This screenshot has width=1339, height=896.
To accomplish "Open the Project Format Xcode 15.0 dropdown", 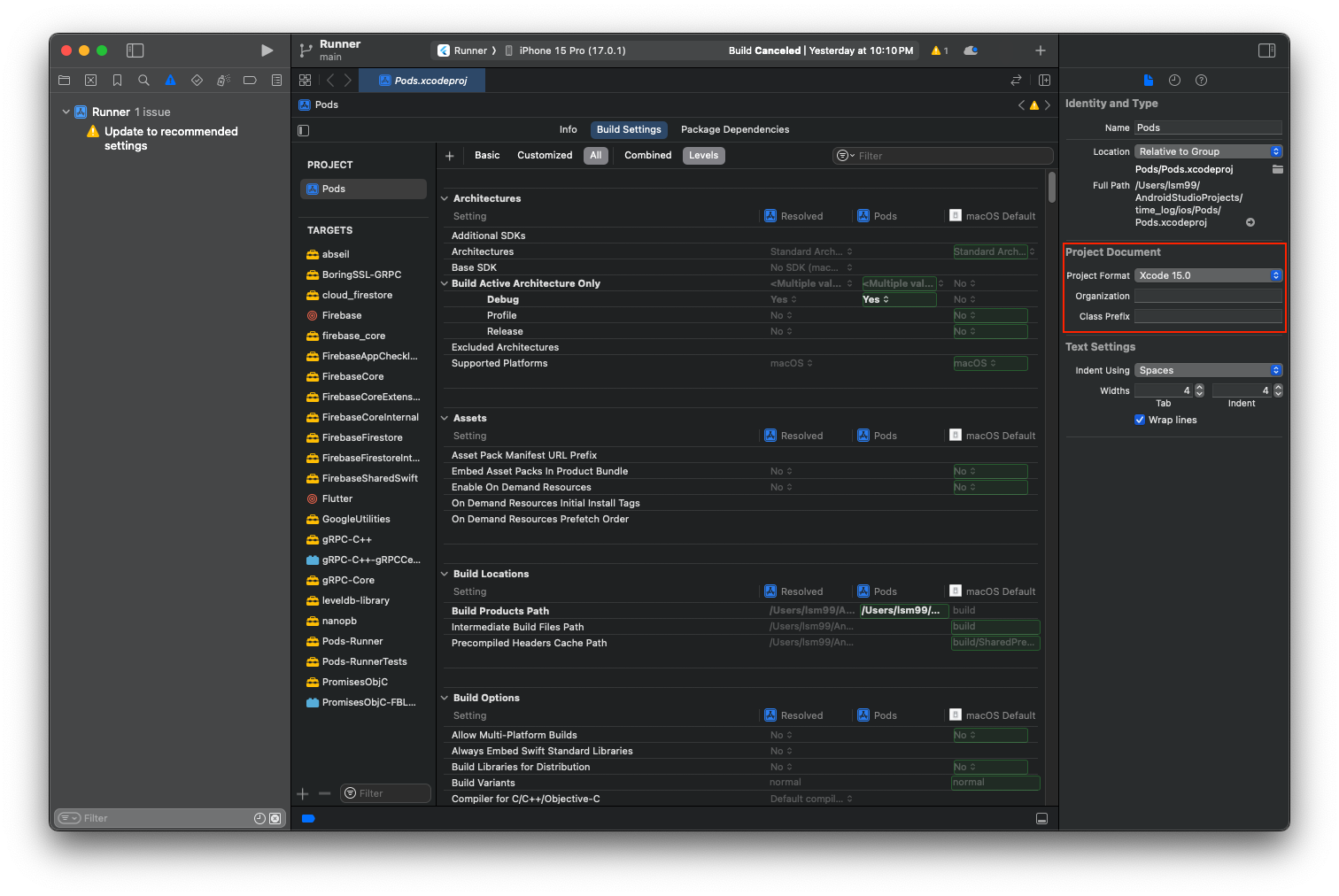I will coord(1208,275).
